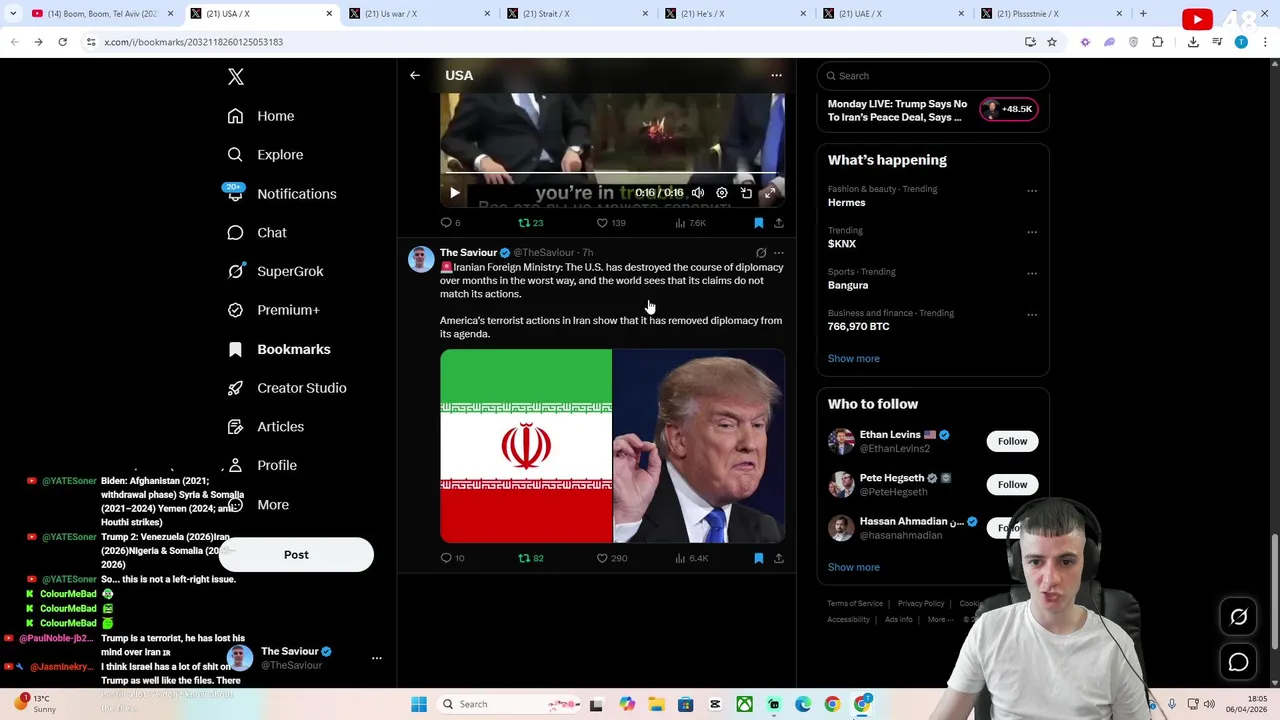Open the Windows Start menu

click(419, 704)
